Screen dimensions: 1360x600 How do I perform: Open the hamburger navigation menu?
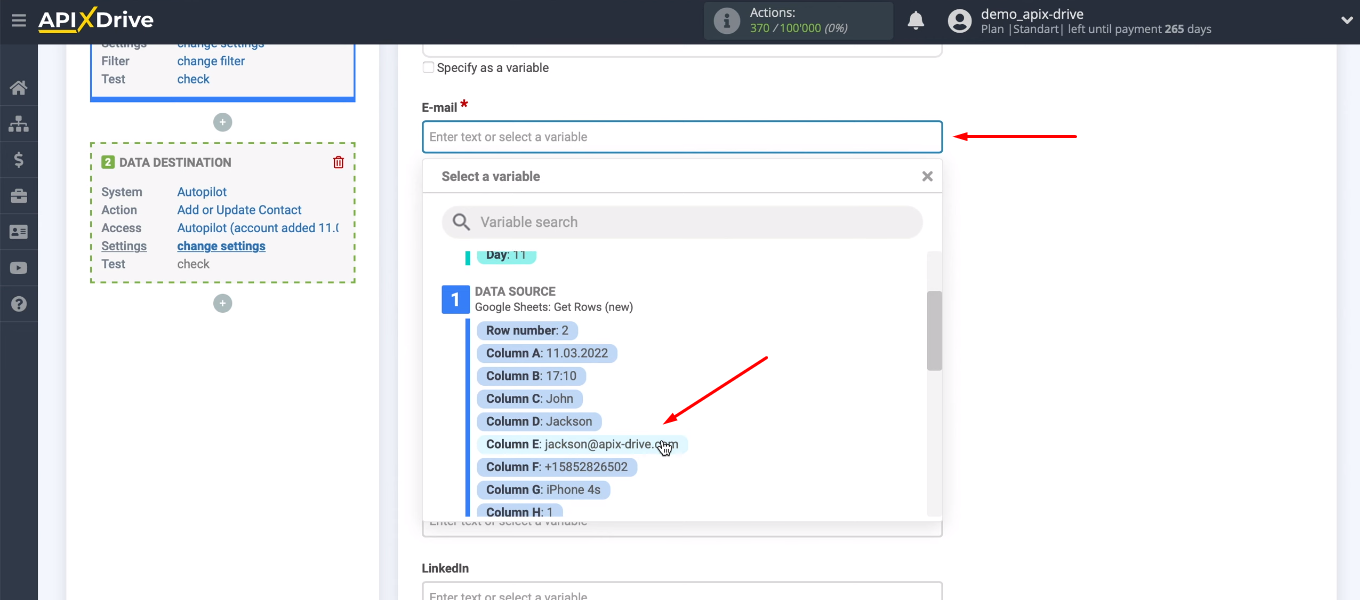tap(19, 20)
